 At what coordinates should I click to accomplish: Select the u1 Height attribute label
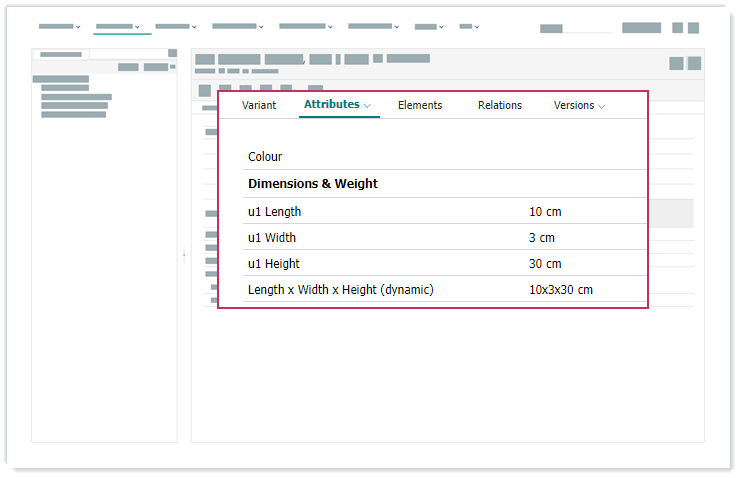pyautogui.click(x=274, y=264)
